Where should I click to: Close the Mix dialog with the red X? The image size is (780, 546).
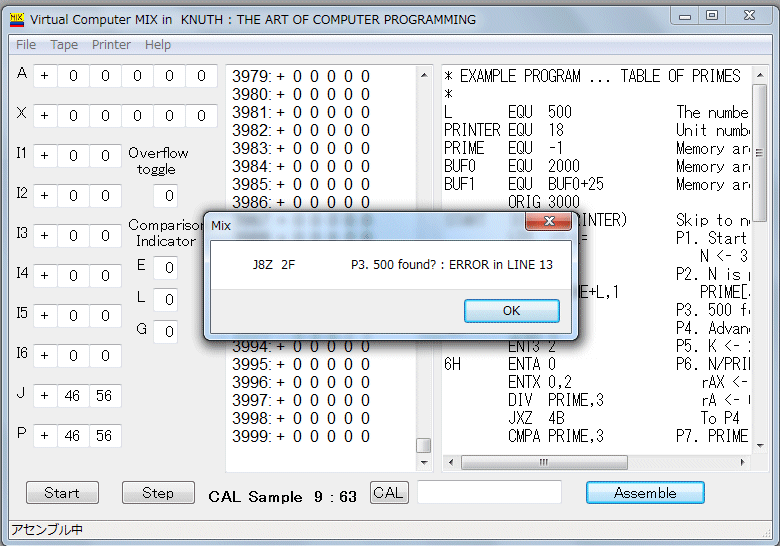[x=548, y=221]
